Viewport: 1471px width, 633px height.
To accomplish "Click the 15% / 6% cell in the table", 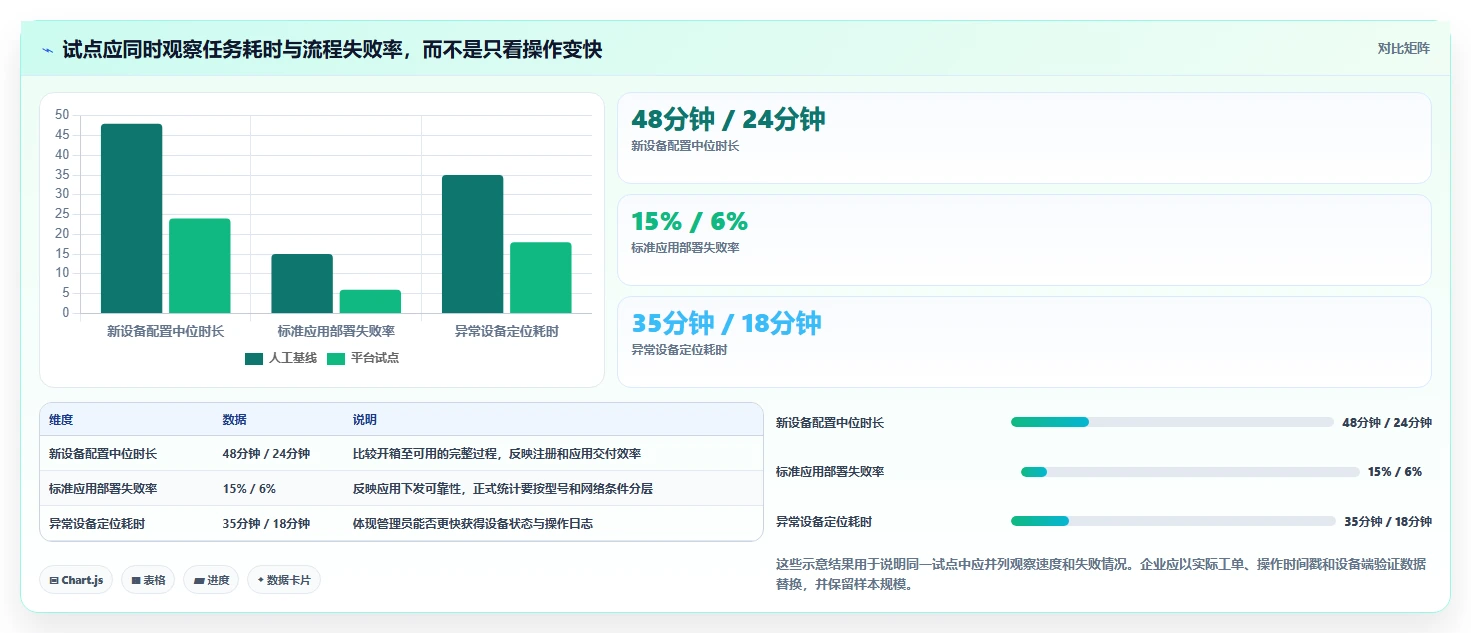I will coord(249,489).
